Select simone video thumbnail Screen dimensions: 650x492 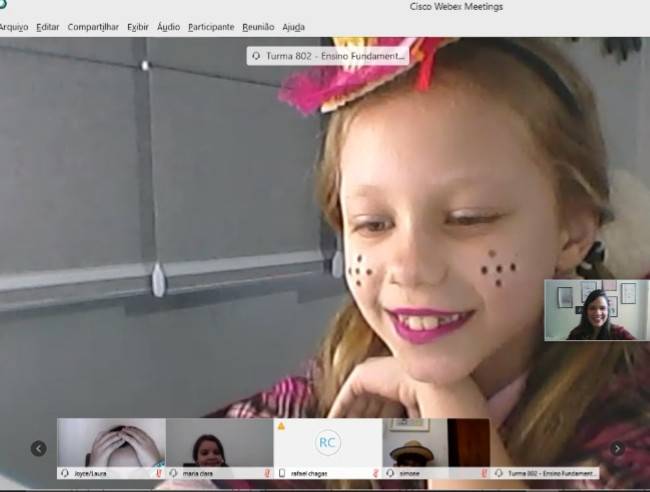click(412, 442)
